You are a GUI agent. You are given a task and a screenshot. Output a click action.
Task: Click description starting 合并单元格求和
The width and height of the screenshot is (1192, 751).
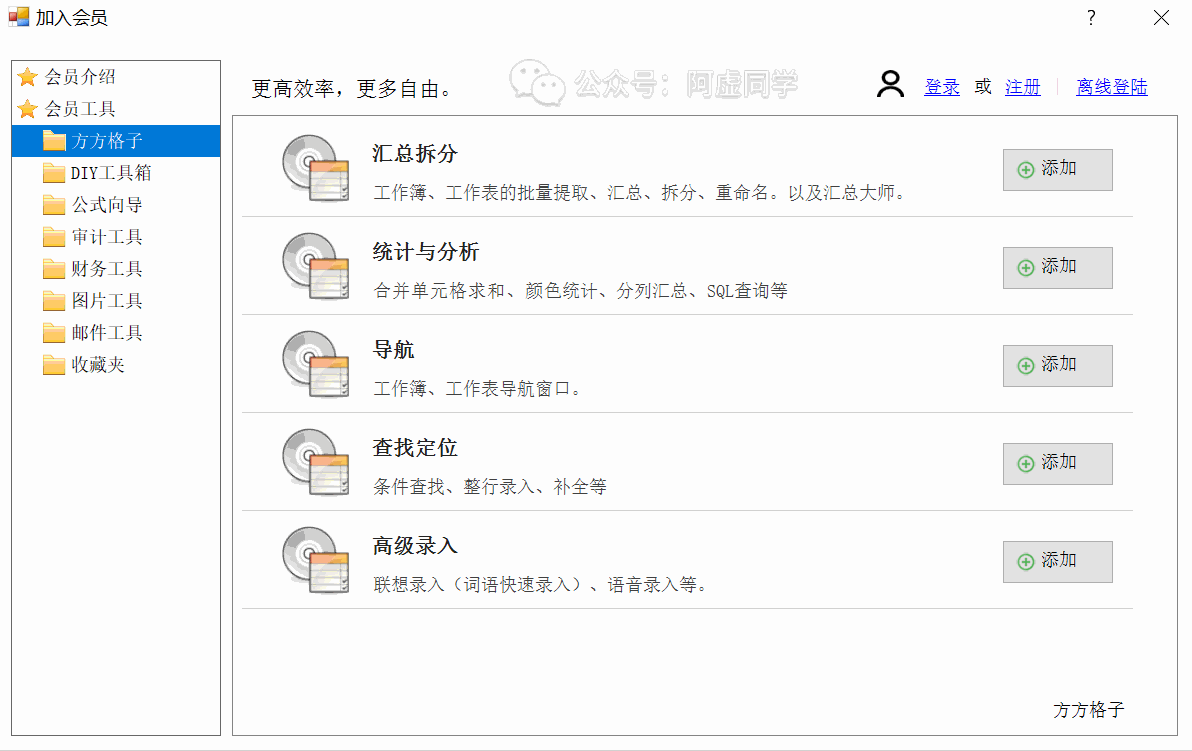pos(581,291)
